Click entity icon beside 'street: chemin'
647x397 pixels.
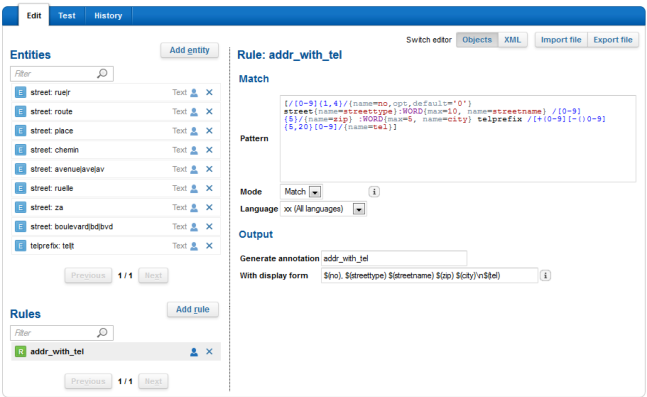[20, 150]
